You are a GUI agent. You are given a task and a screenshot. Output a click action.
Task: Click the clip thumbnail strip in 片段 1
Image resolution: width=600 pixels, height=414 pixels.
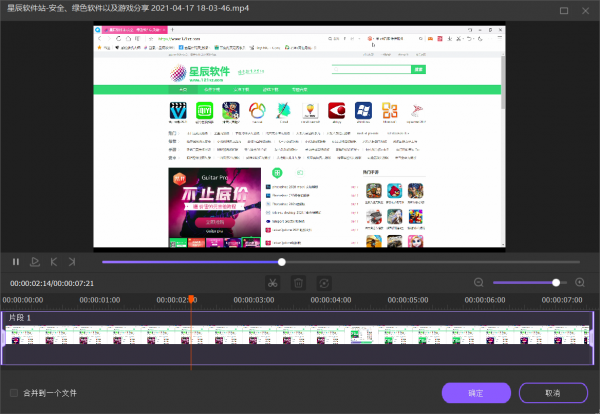coord(297,335)
